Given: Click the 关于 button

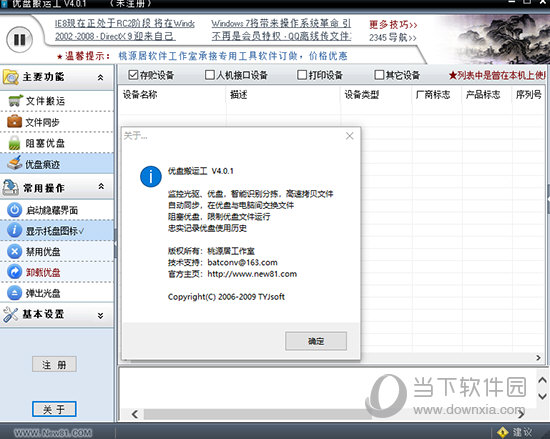Looking at the screenshot, I should [54, 409].
